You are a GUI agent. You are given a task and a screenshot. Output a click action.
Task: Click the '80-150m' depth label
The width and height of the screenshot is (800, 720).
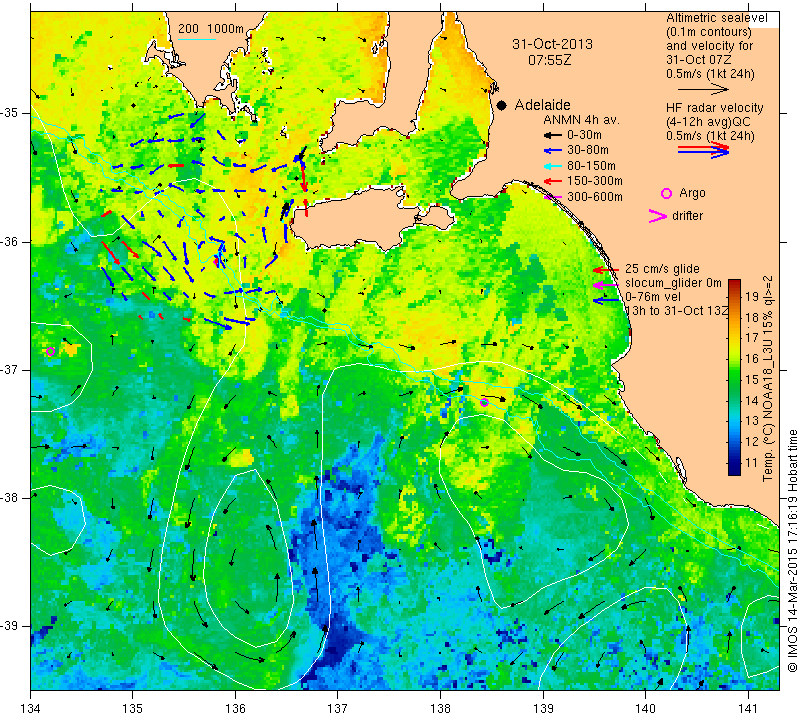tap(591, 166)
